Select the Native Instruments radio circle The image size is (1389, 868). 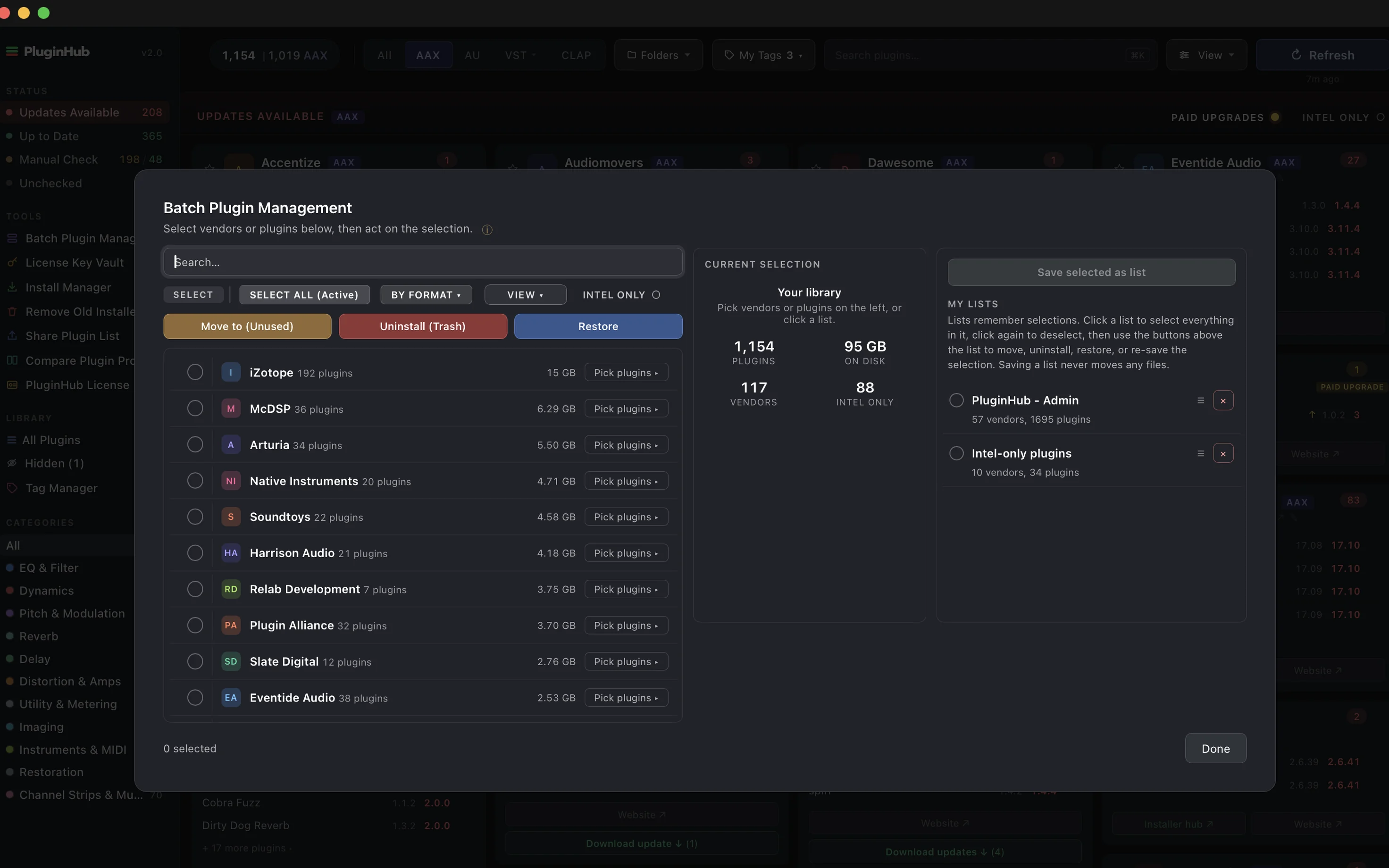click(195, 481)
